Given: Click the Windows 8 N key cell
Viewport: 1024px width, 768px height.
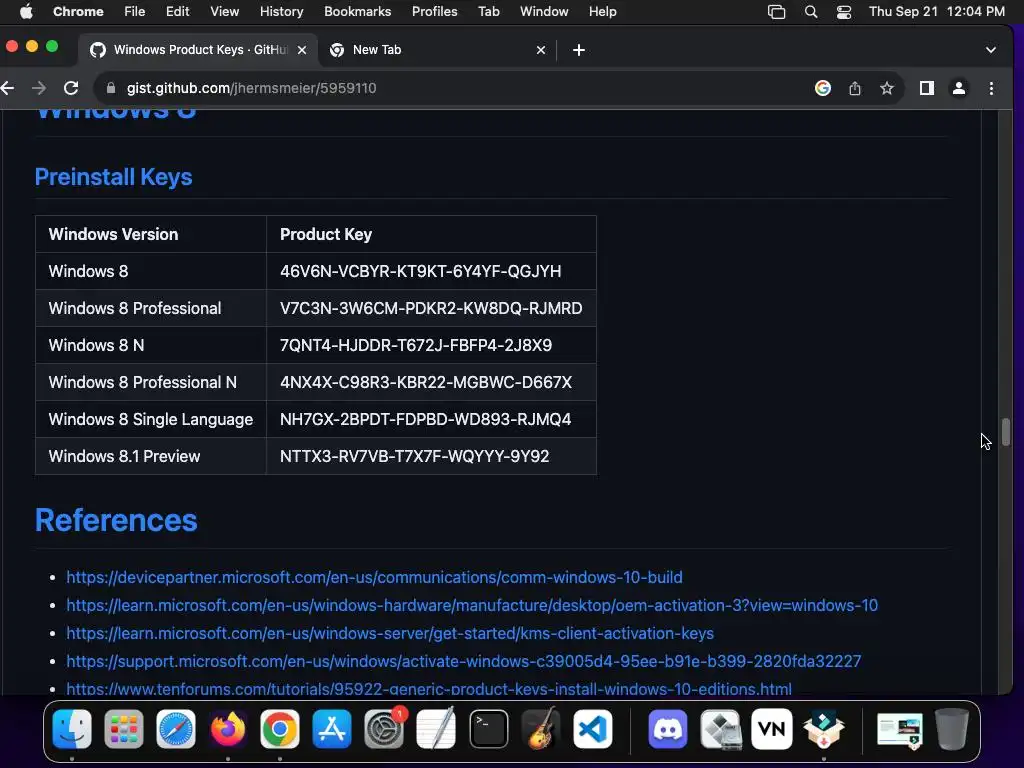Looking at the screenshot, I should (431, 345).
